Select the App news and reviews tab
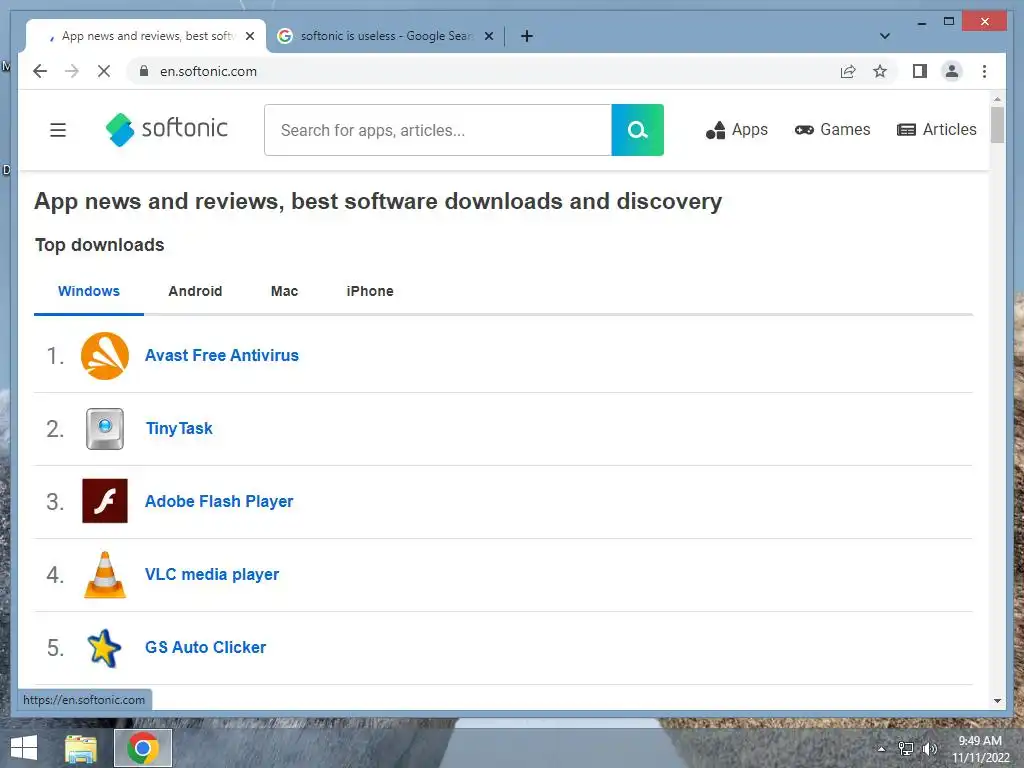 click(145, 36)
